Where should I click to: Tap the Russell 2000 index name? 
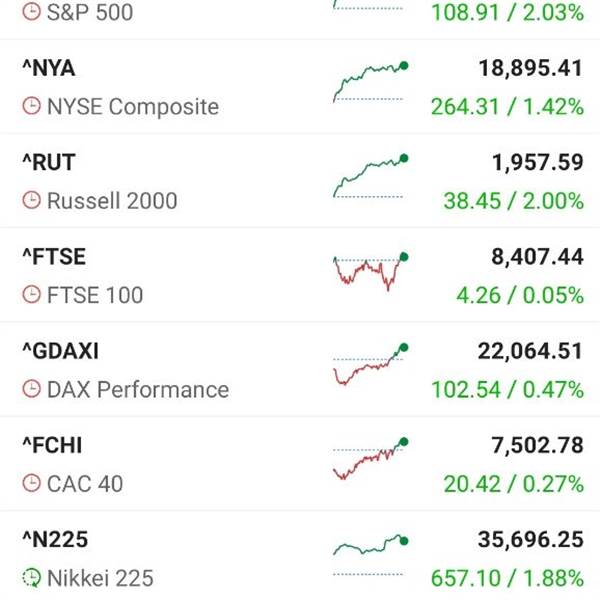pos(112,201)
